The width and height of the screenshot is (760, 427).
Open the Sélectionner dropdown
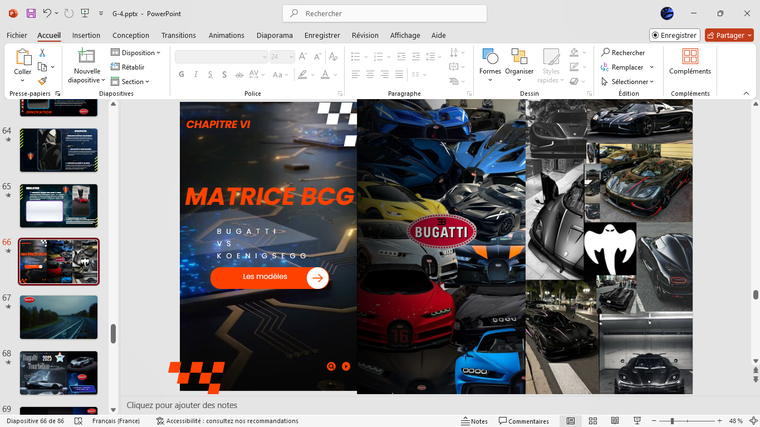(x=630, y=82)
